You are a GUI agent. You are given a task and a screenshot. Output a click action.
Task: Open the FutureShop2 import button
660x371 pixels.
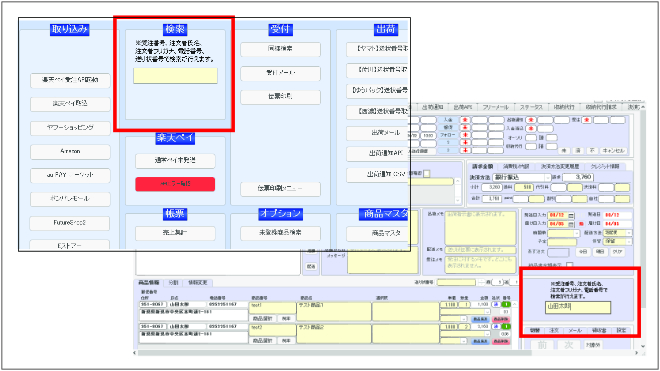tap(69, 223)
